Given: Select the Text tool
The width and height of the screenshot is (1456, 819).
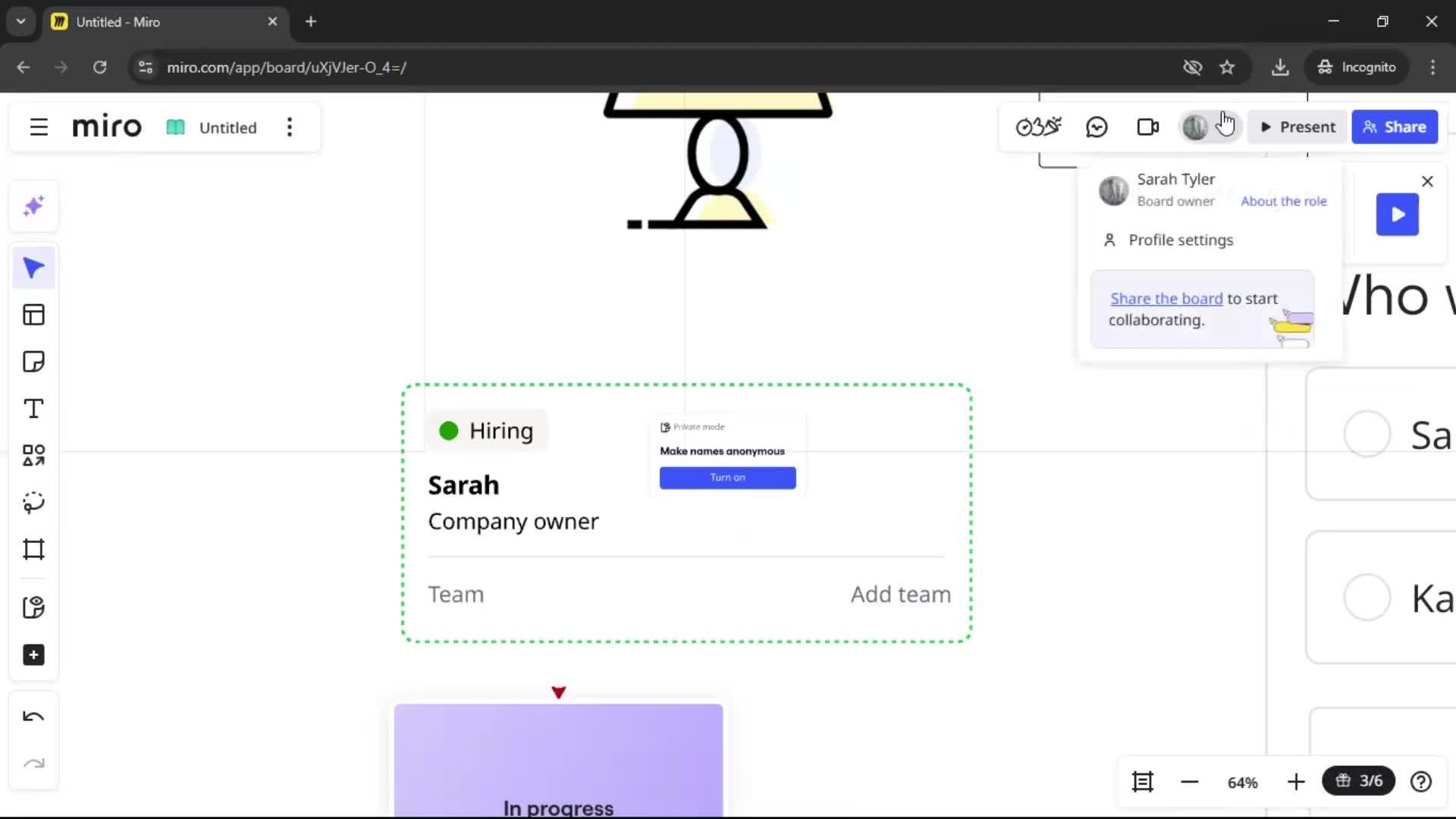Looking at the screenshot, I should [x=33, y=409].
